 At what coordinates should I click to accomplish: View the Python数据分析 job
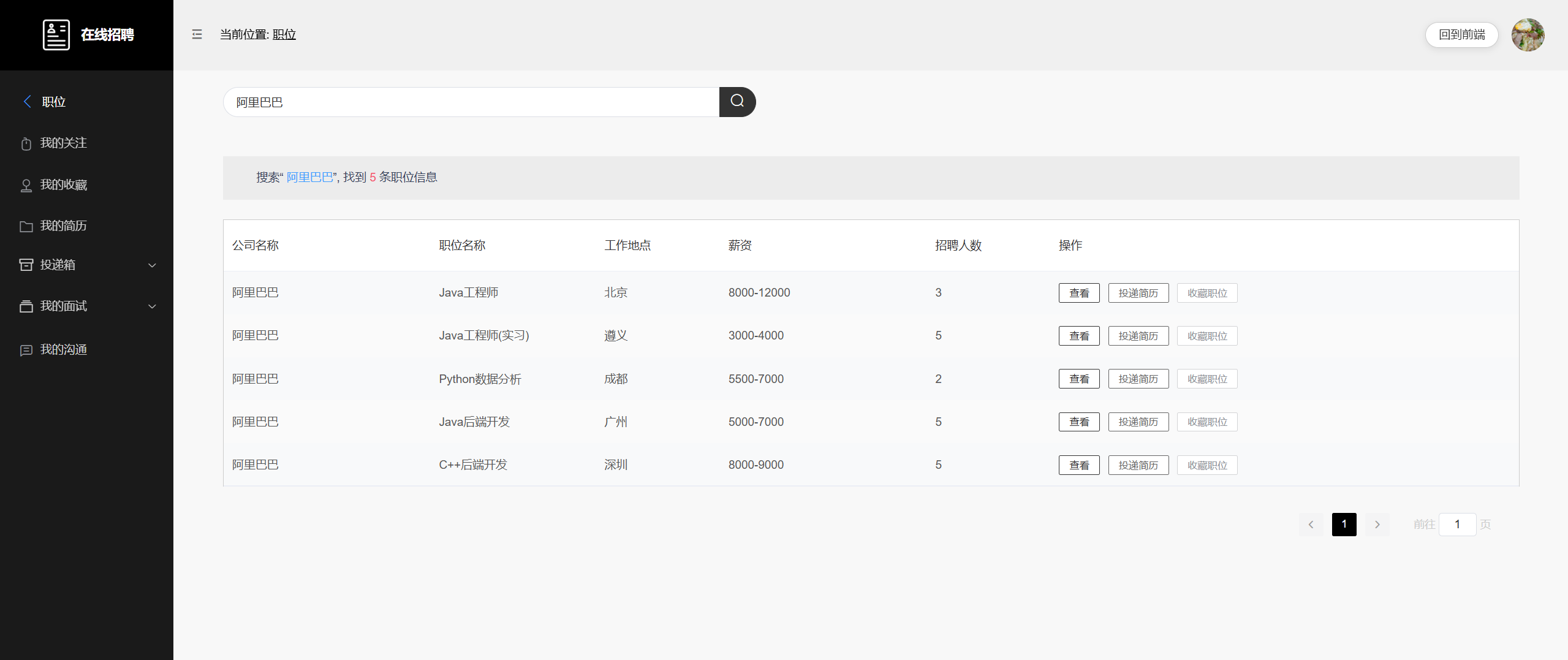(1079, 379)
